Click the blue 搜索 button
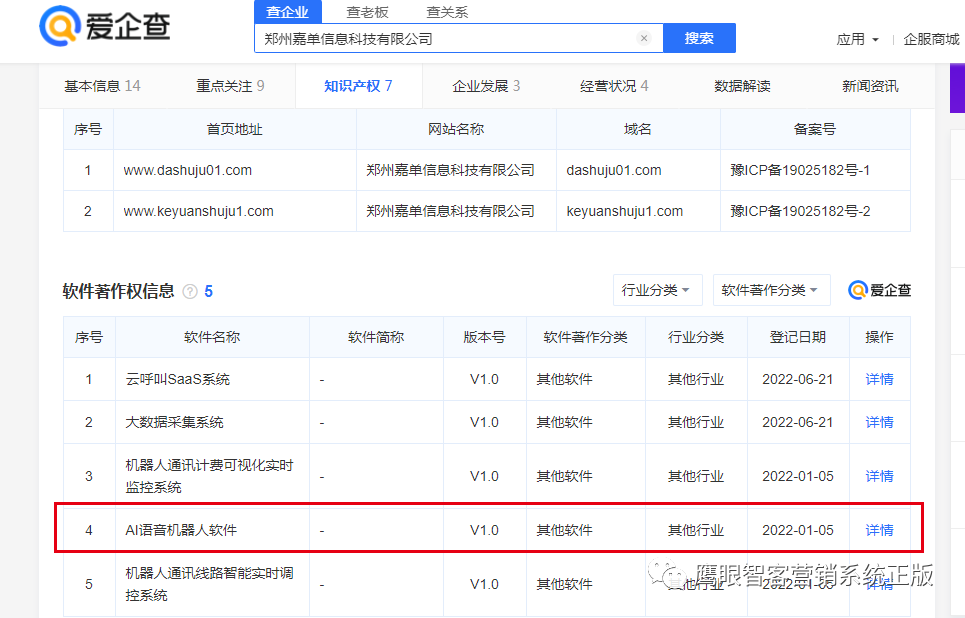This screenshot has height=618, width=965. [699, 37]
